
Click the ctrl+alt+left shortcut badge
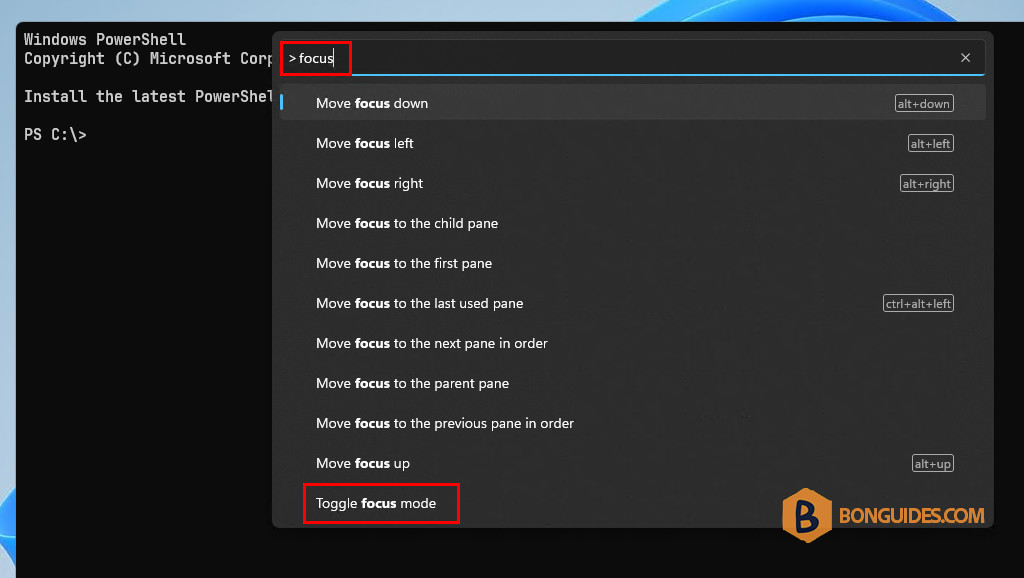(918, 303)
